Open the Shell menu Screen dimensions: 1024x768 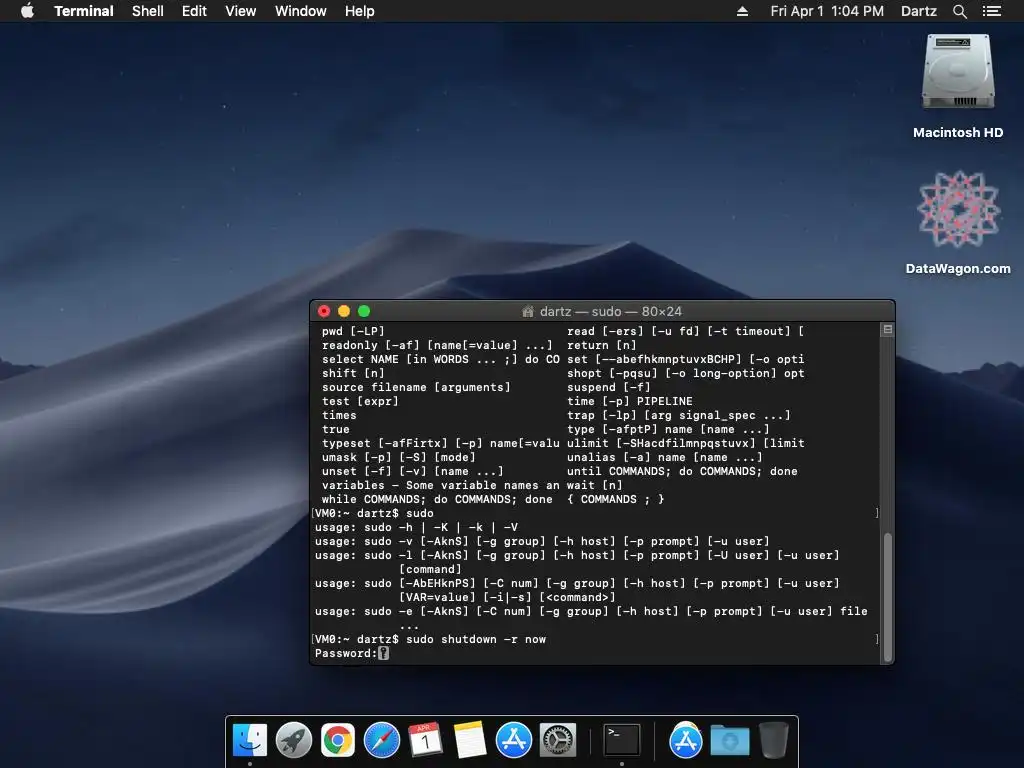[x=148, y=11]
